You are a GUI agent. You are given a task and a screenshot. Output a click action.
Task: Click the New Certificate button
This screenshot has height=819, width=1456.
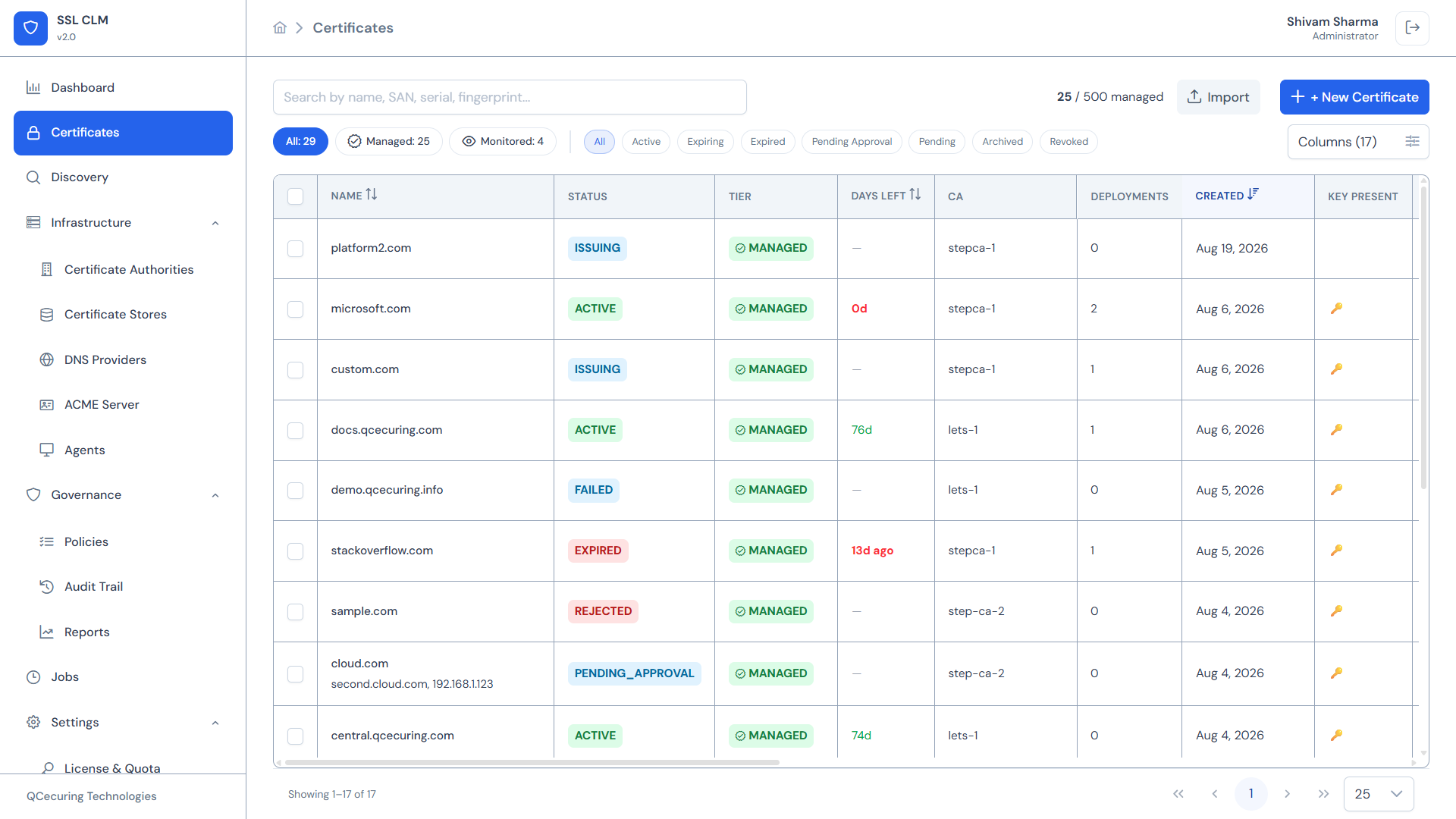(1354, 97)
